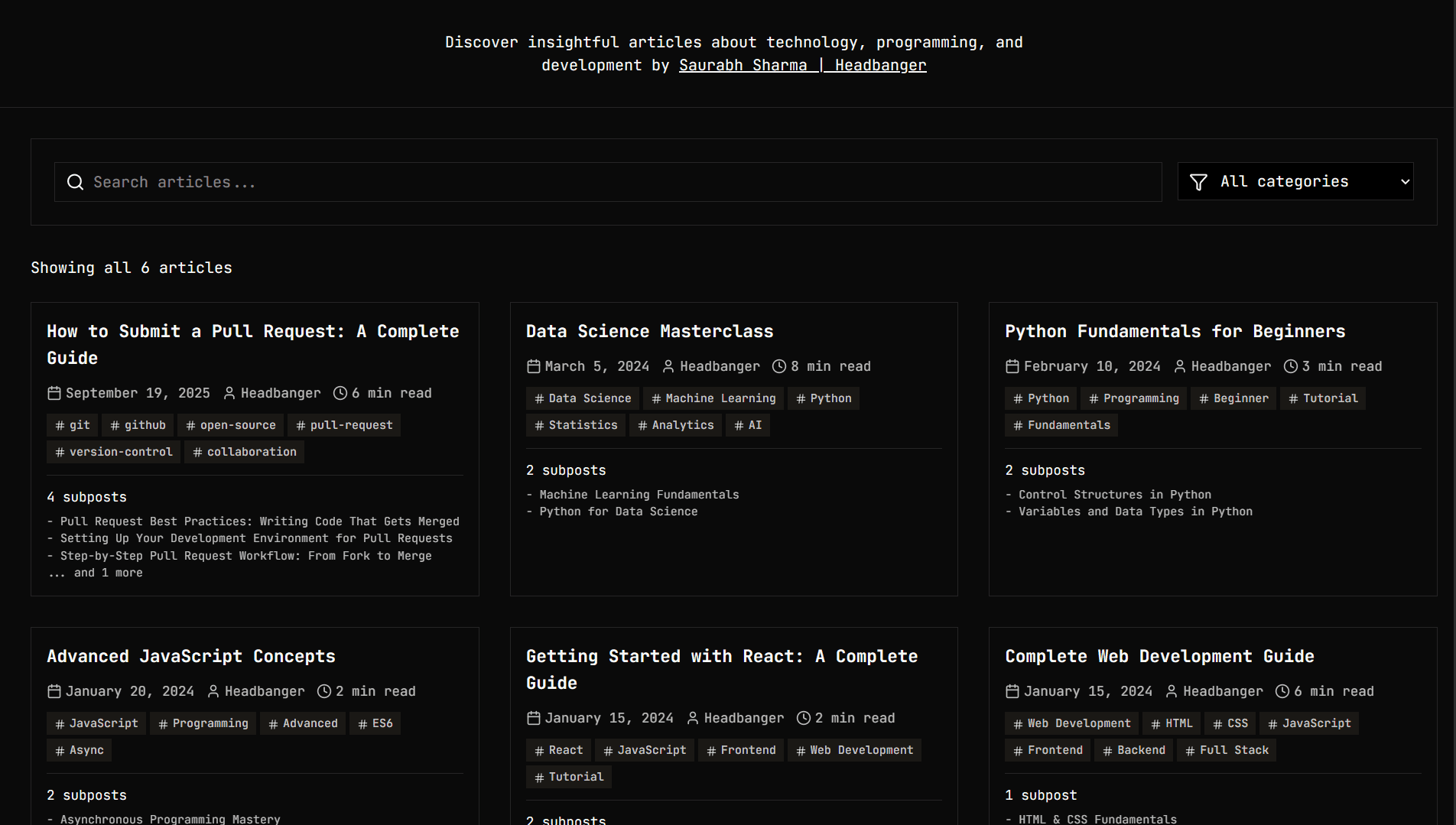Image resolution: width=1456 pixels, height=825 pixels.
Task: Click the filter funnel icon
Action: tap(1198, 182)
